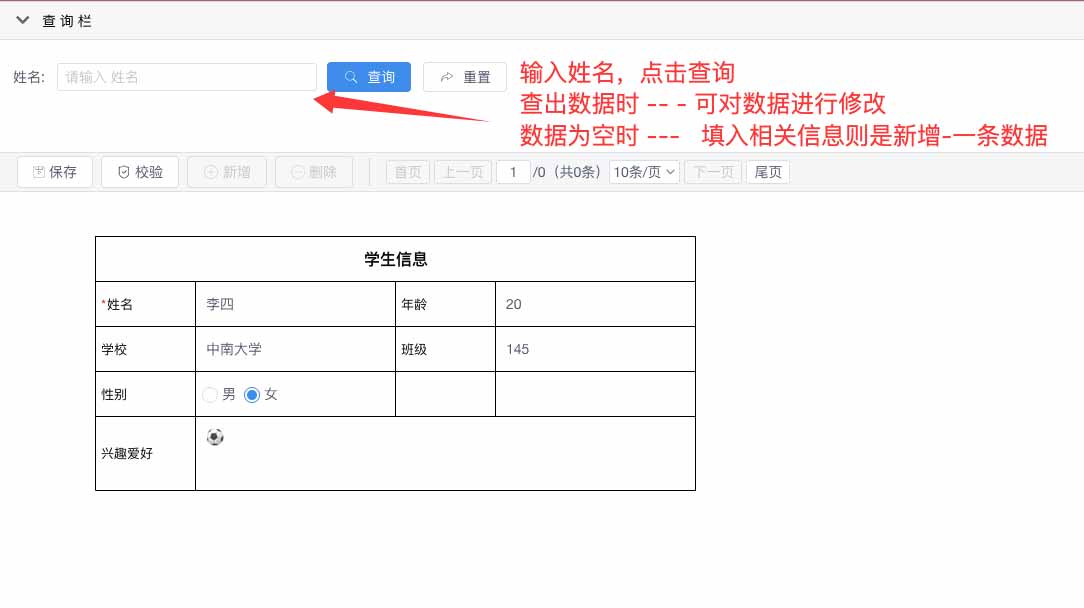Viewport: 1084px width, 608px height.
Task: Click the 保存 save button
Action: 55,172
